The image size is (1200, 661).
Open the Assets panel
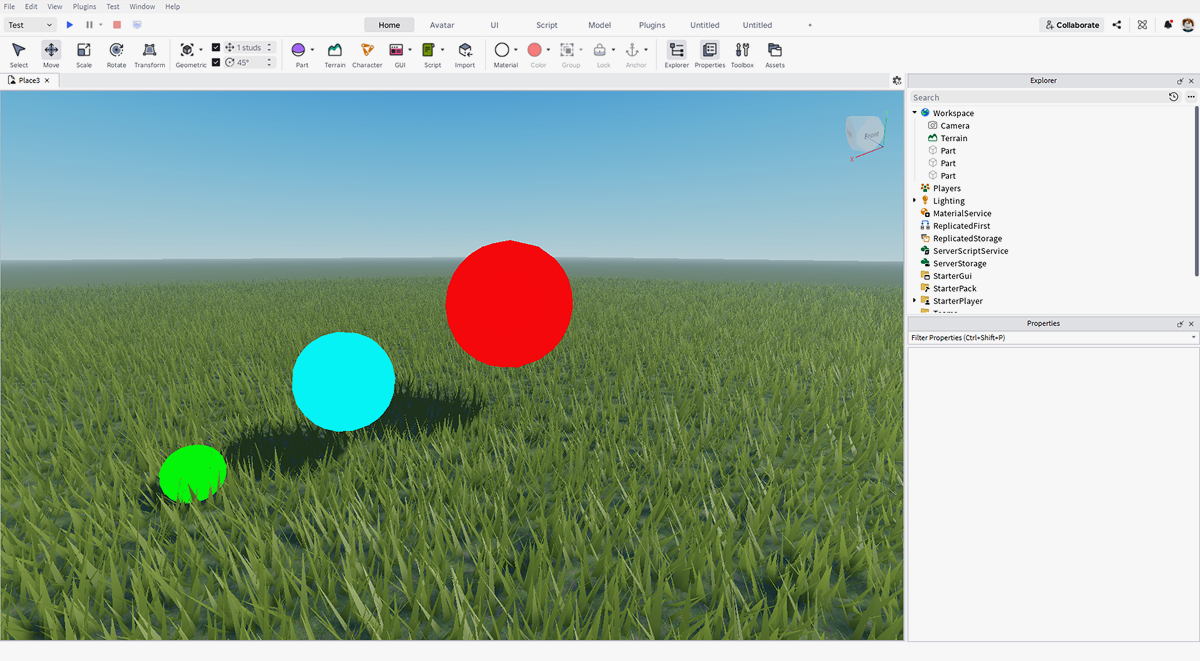775,55
